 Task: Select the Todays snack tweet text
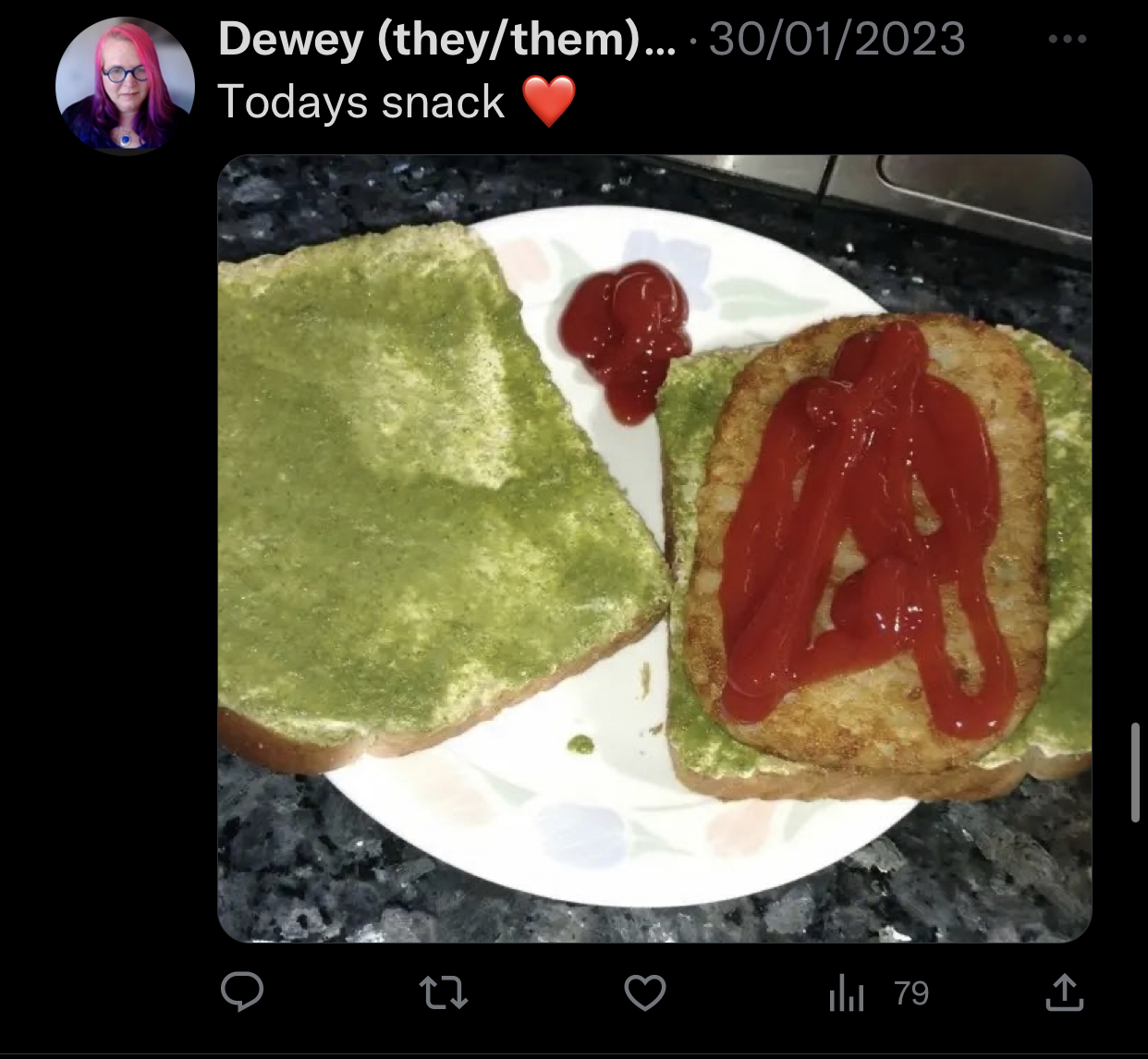pyautogui.click(x=361, y=102)
